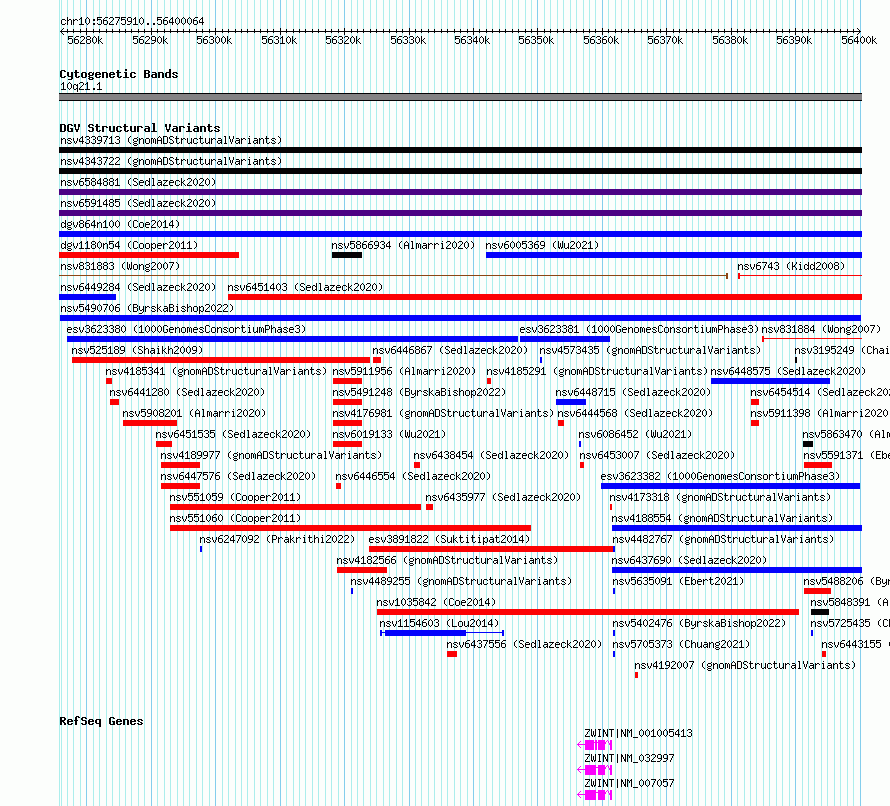The image size is (890, 806).
Task: Click nsv551060 (Cooper2011) label
Action: (x=235, y=518)
